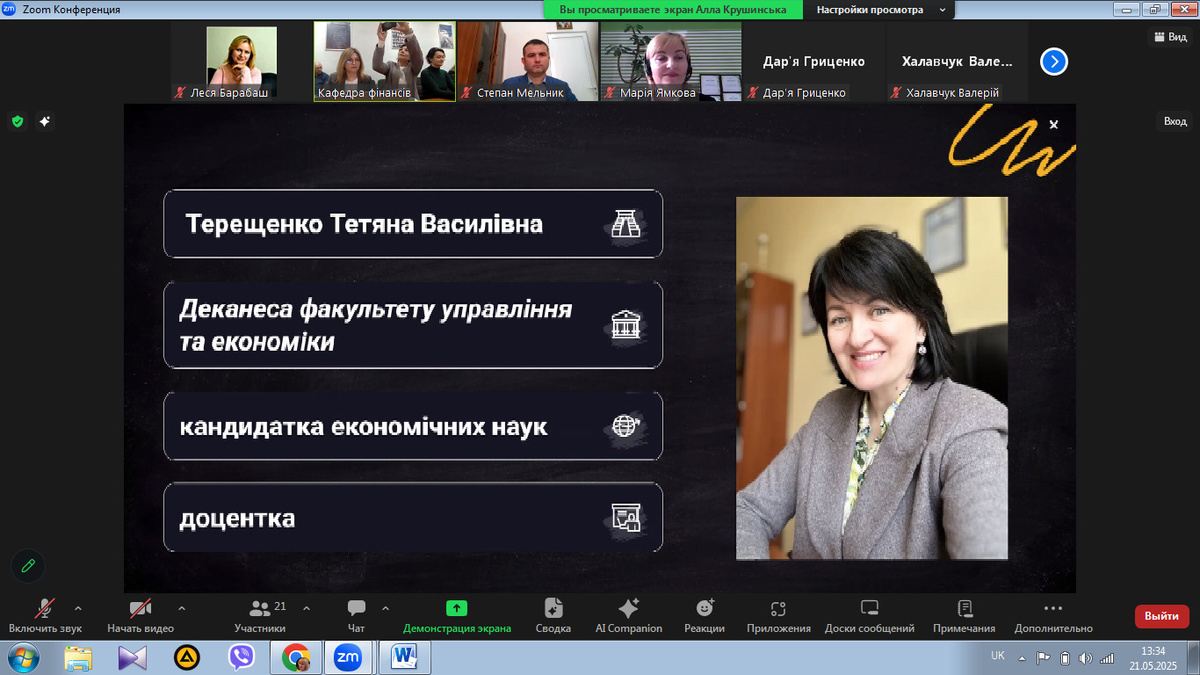Open Visual Studio from the taskbar

pos(132,657)
